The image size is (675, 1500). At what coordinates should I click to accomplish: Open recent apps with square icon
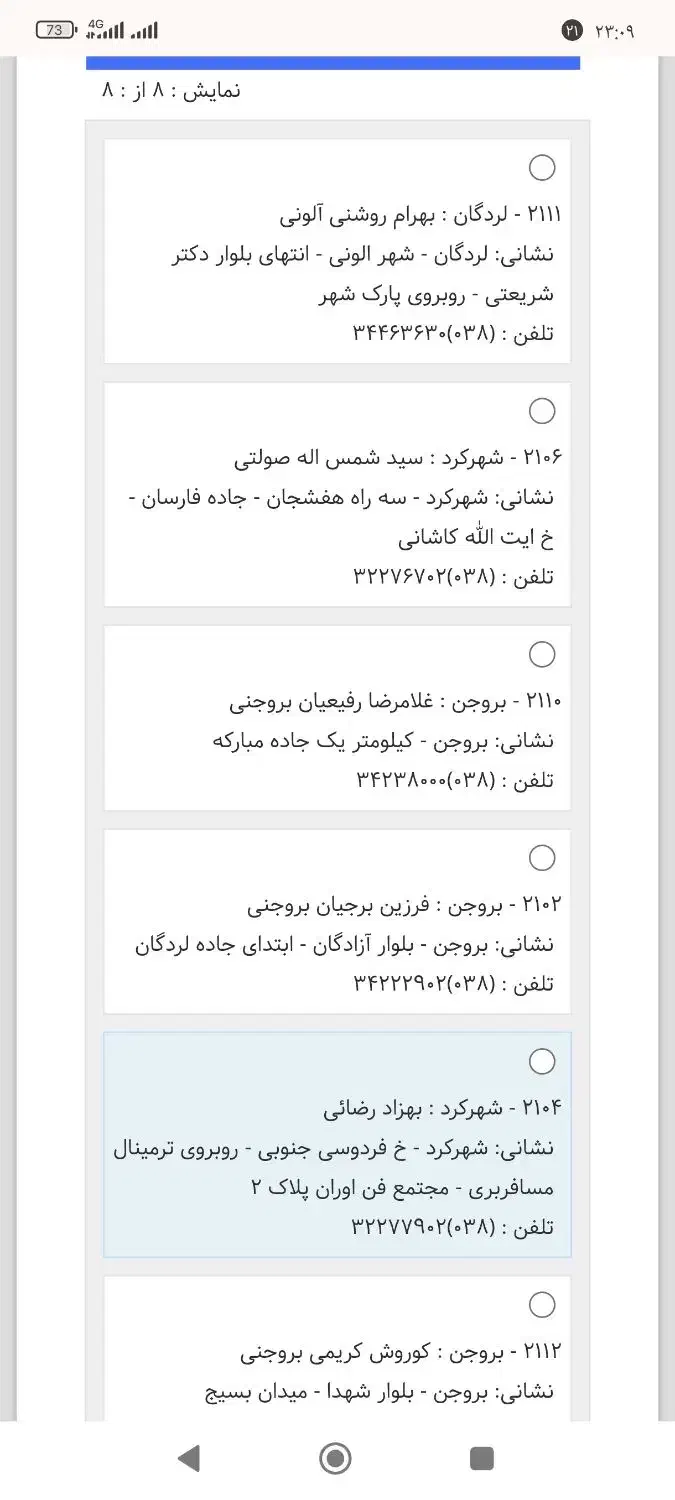[482, 1459]
